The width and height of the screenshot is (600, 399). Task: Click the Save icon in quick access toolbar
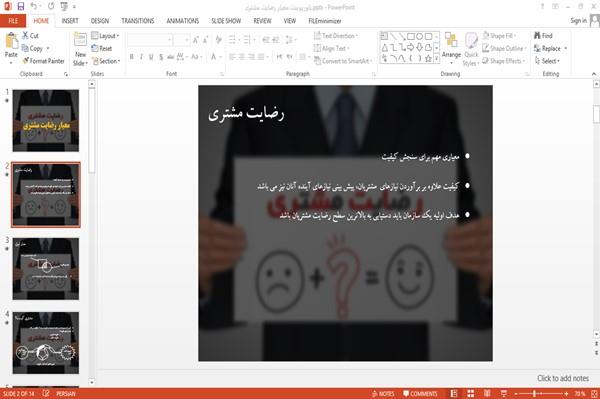click(x=20, y=6)
